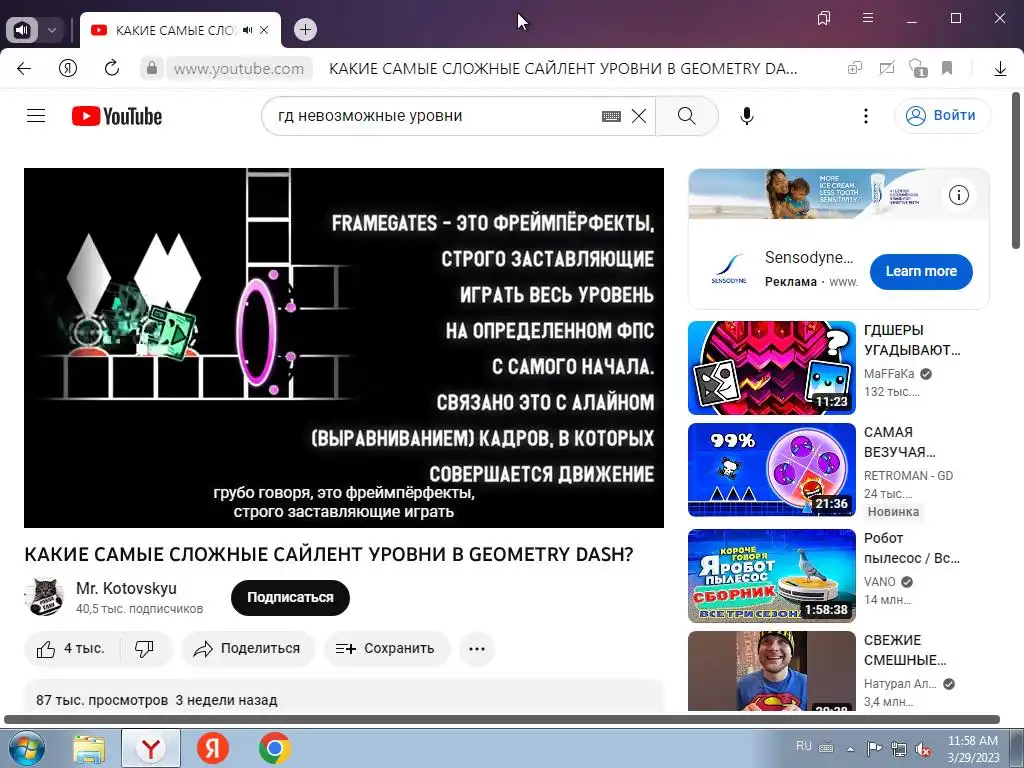Open a new browser tab
1024x768 pixels.
point(305,29)
